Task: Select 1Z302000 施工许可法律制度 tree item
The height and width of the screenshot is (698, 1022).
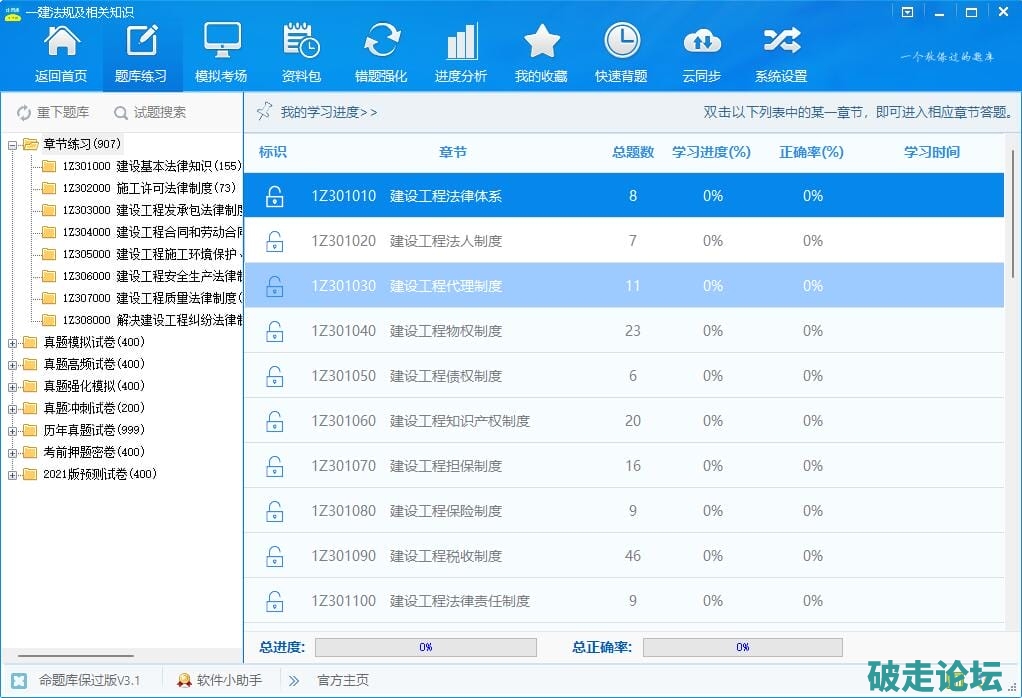Action: 148,188
